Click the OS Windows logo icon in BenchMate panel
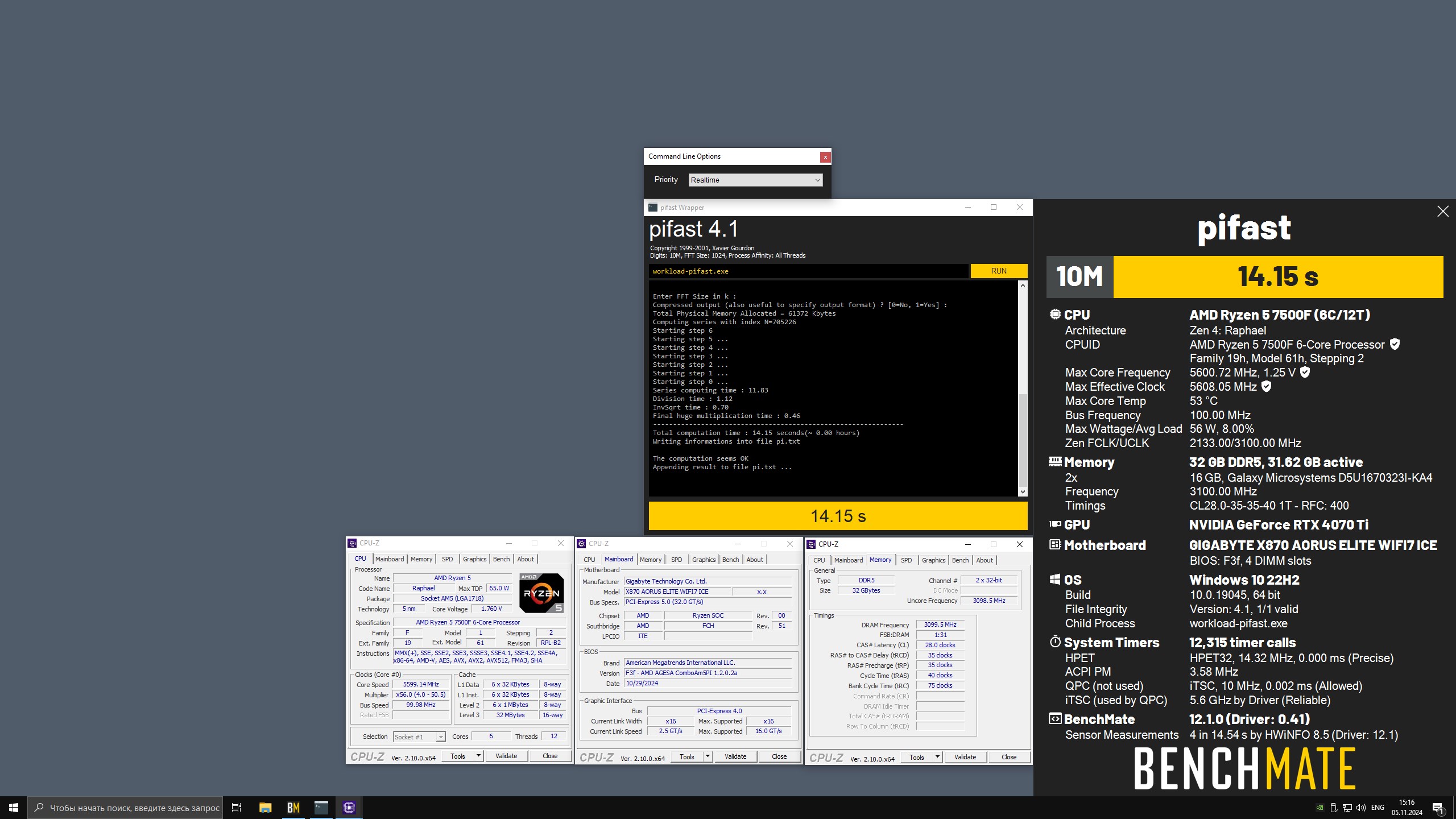1456x819 pixels. coord(1055,580)
